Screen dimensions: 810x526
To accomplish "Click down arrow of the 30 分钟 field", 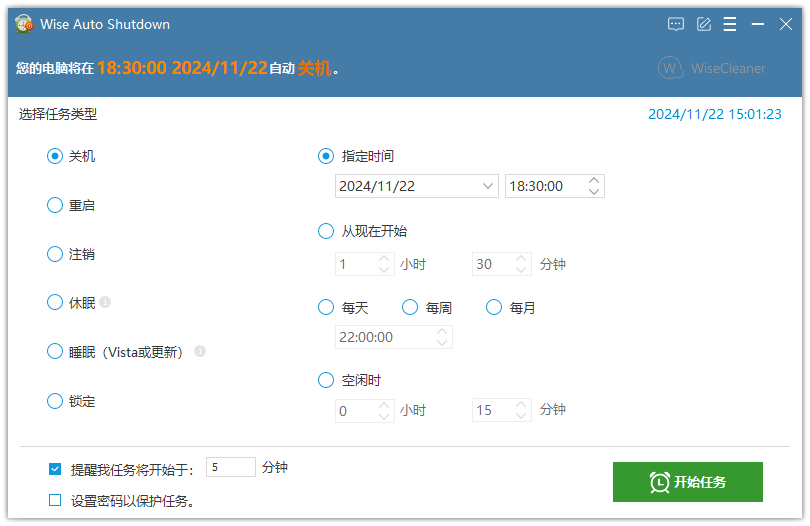I will click(521, 269).
